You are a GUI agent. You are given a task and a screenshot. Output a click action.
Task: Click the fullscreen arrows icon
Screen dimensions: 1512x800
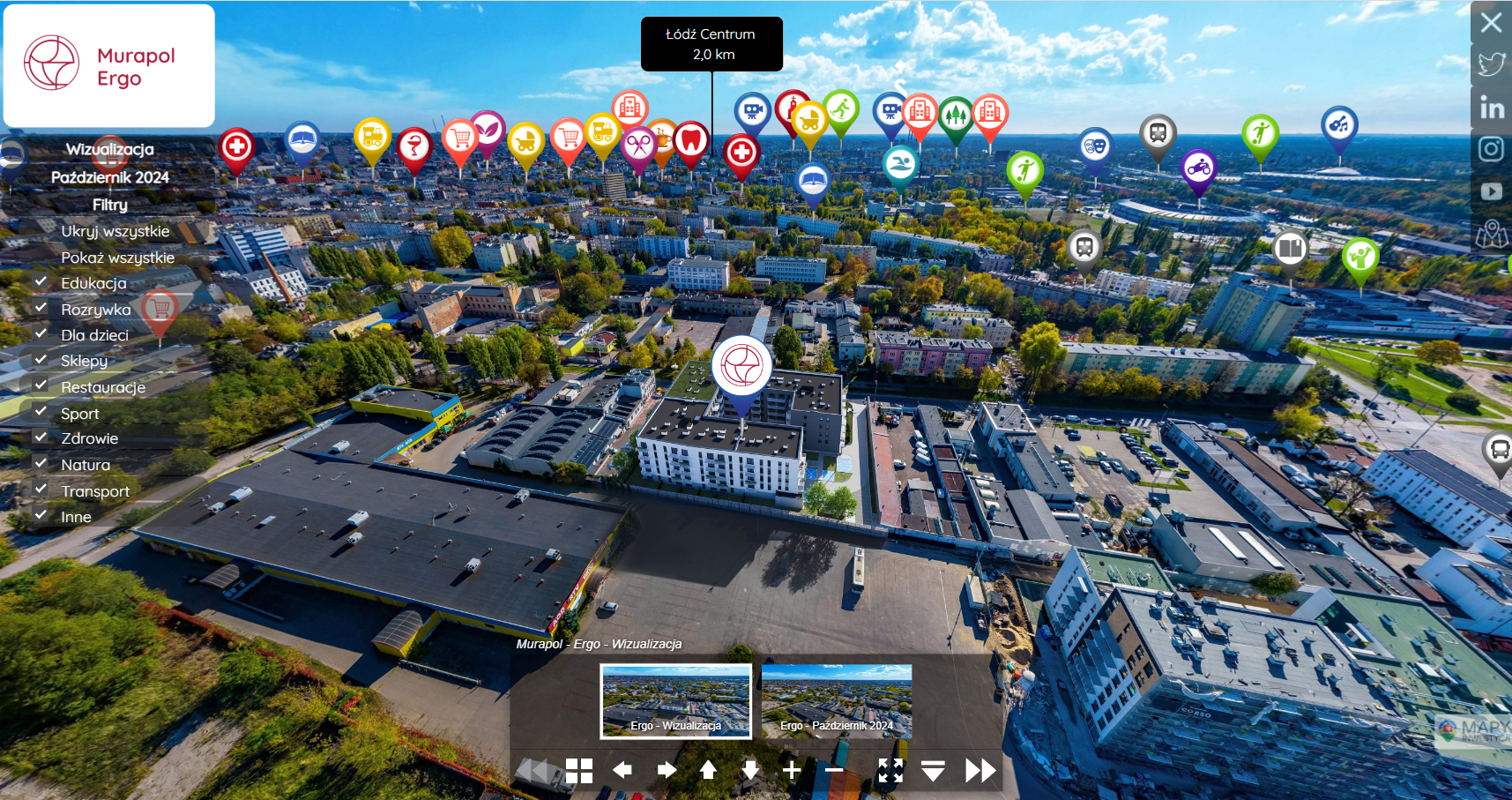pyautogui.click(x=890, y=770)
